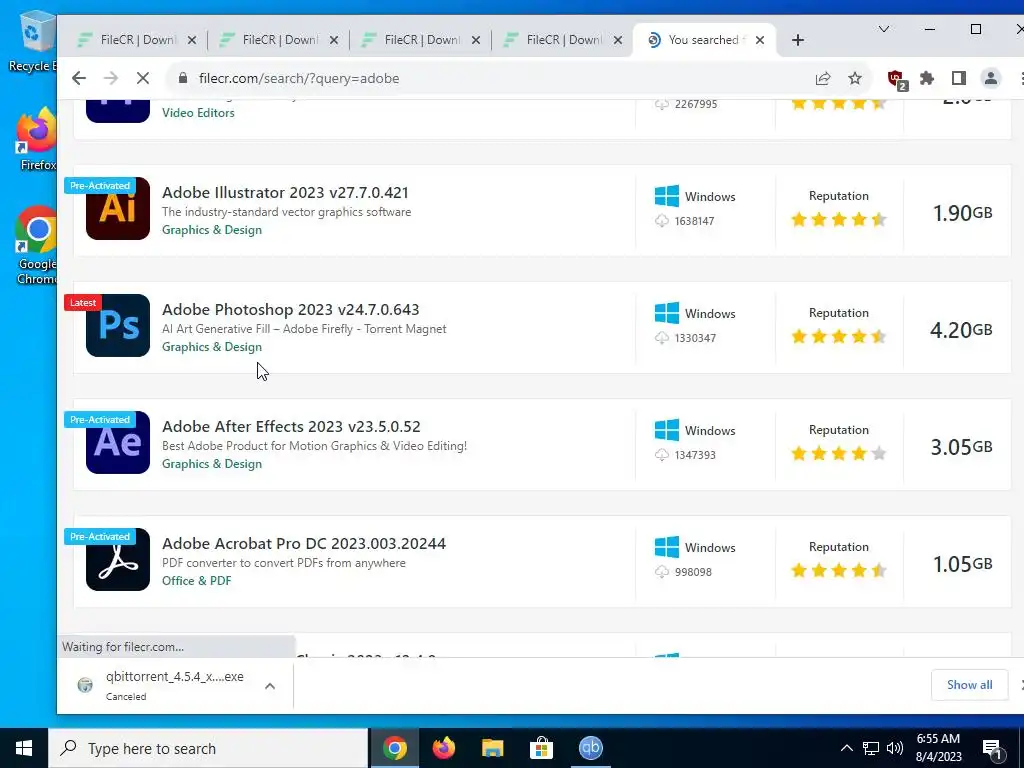Open the network icon in system tray

[x=871, y=748]
